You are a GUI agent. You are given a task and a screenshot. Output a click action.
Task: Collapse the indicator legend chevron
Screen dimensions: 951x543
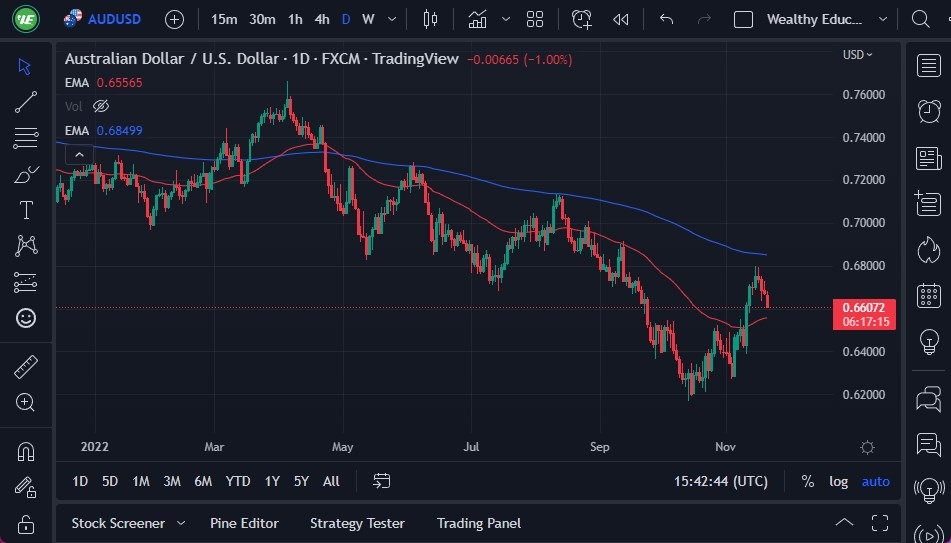[78, 154]
